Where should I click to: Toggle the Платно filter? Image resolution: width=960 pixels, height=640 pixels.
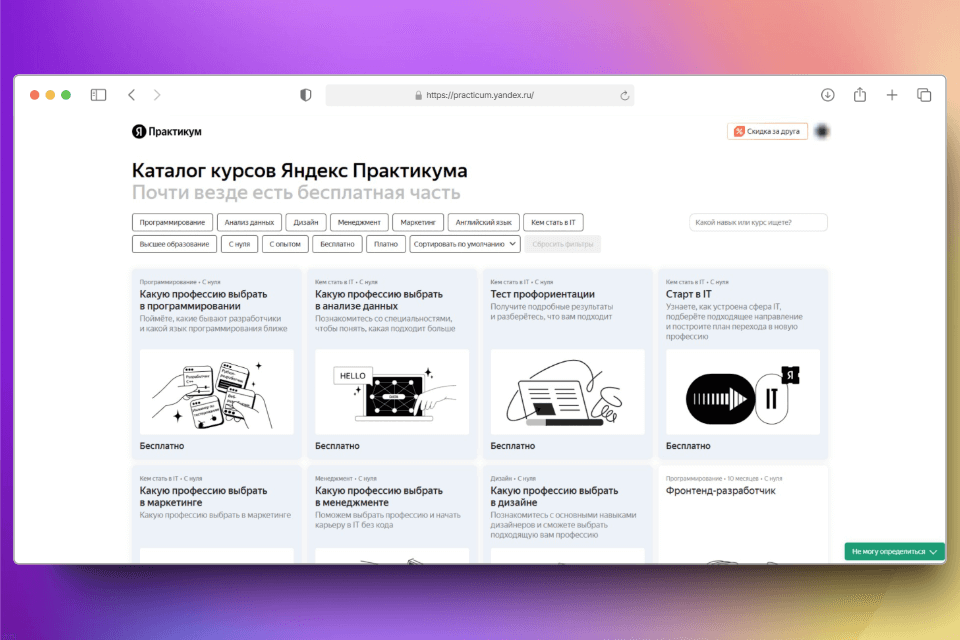386,244
